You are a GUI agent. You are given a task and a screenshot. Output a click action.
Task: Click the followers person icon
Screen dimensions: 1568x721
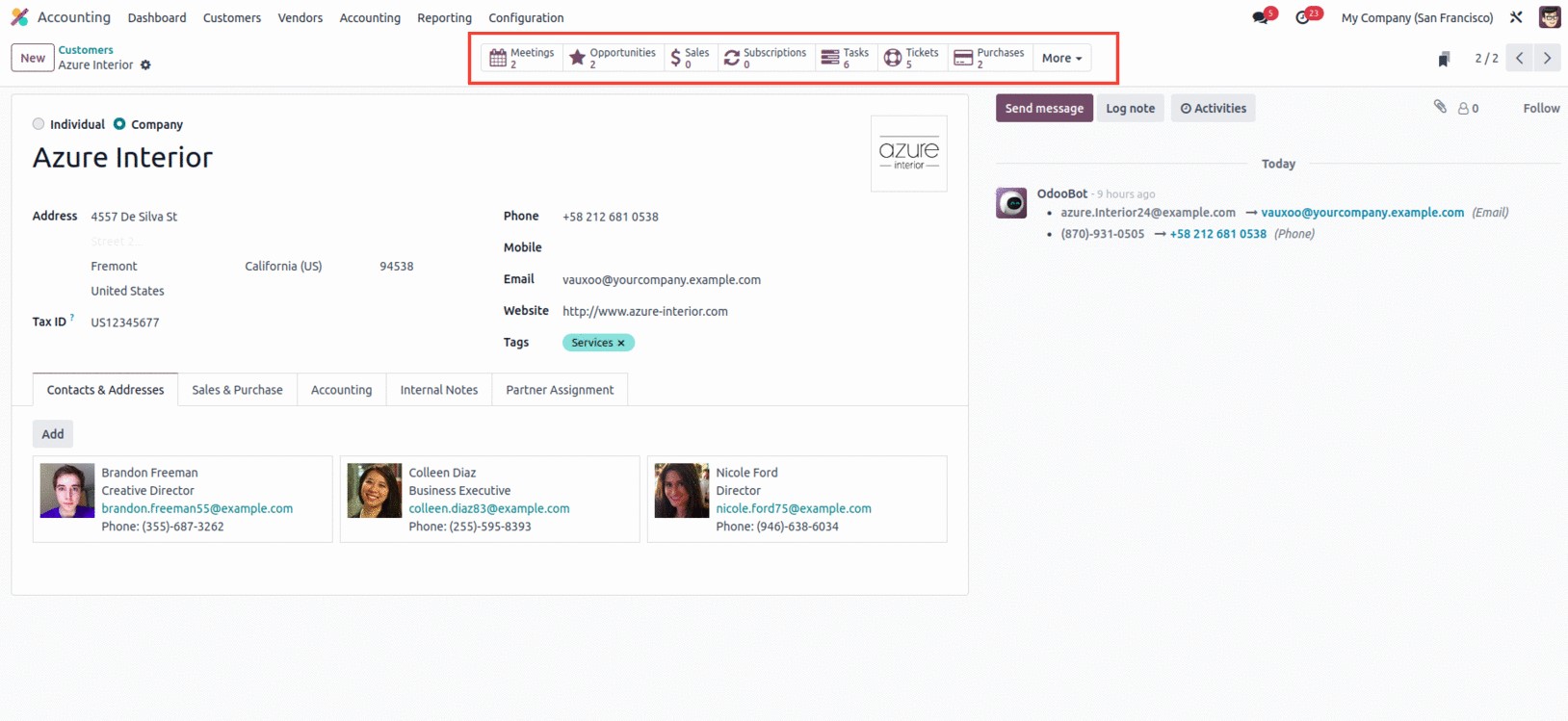pos(1468,109)
